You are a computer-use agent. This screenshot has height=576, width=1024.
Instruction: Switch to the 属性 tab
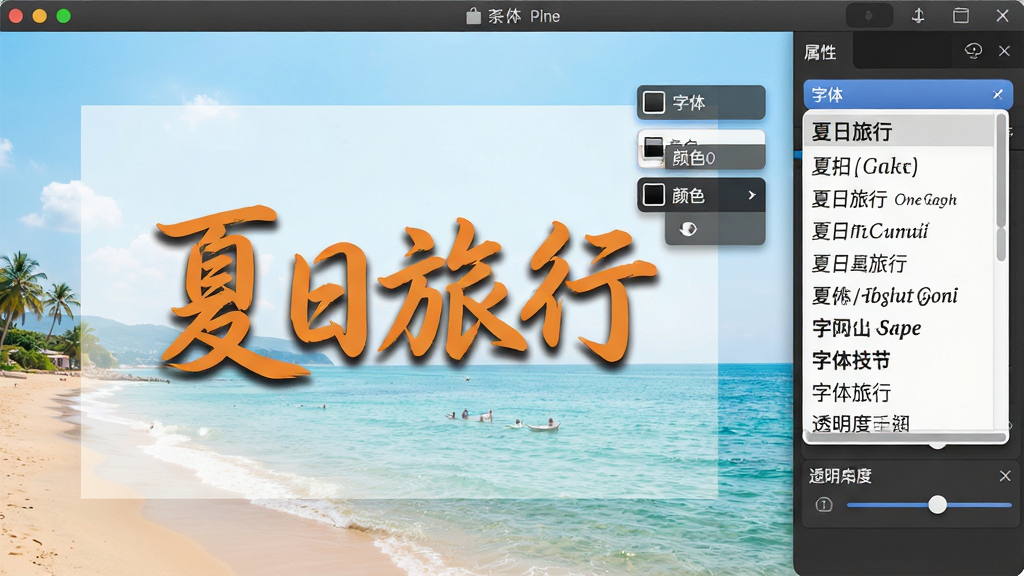coord(820,52)
